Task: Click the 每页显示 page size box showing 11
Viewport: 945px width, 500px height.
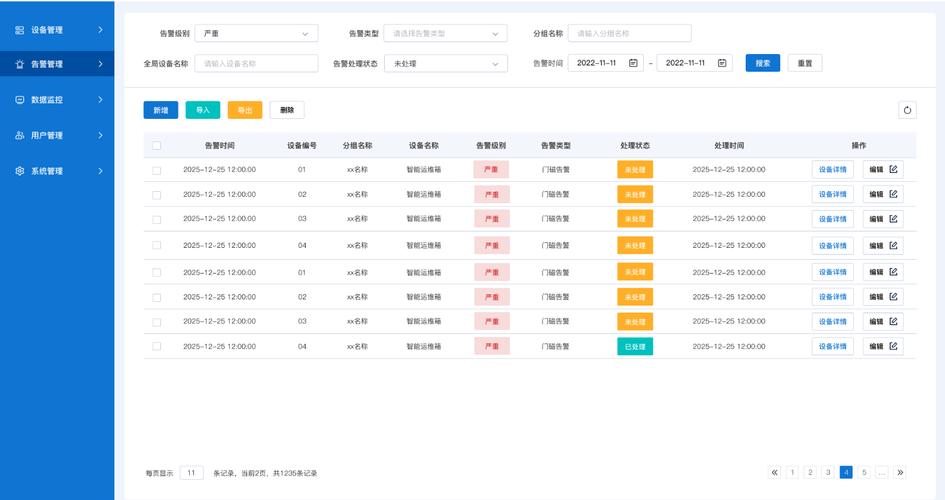Action: pos(191,473)
